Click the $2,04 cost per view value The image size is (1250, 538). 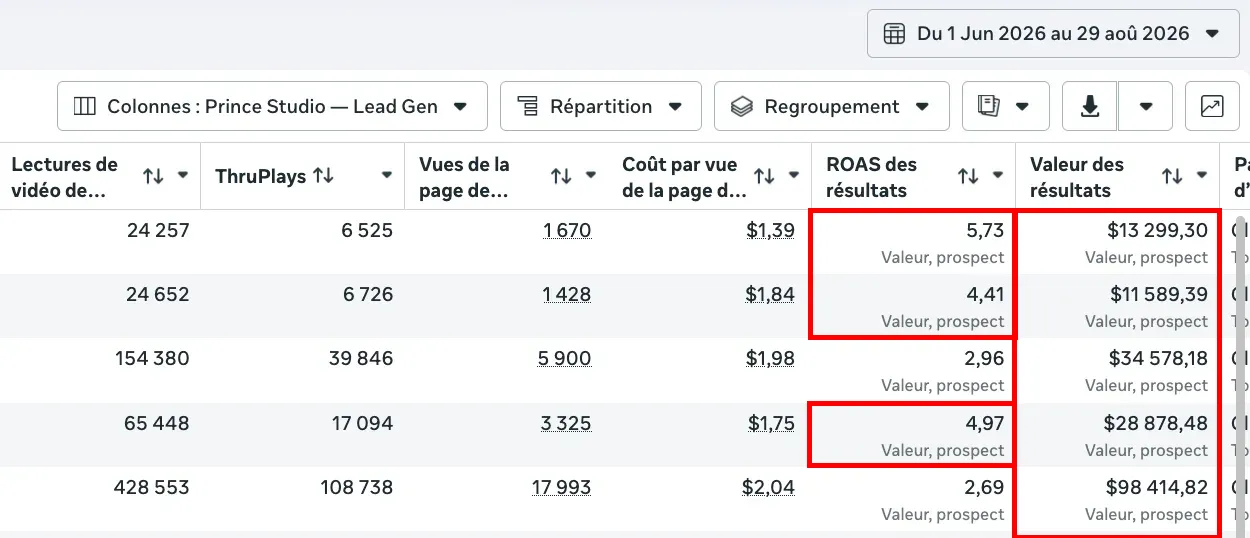(x=768, y=488)
